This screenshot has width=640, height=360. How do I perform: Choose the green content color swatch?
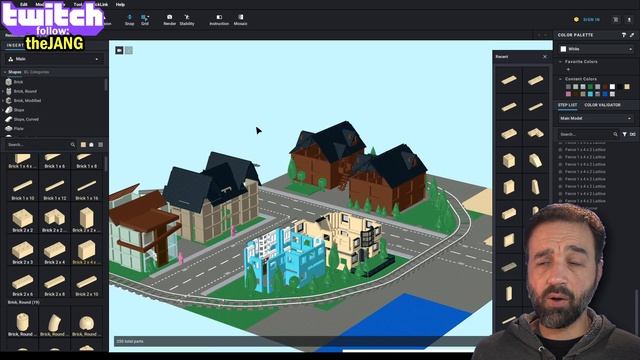[590, 87]
